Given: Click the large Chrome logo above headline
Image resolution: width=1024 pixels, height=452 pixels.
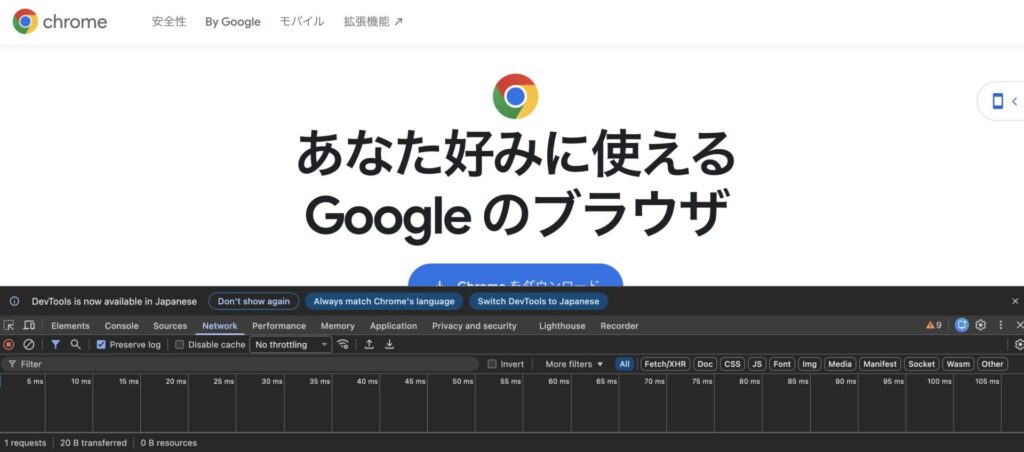Looking at the screenshot, I should pos(515,96).
